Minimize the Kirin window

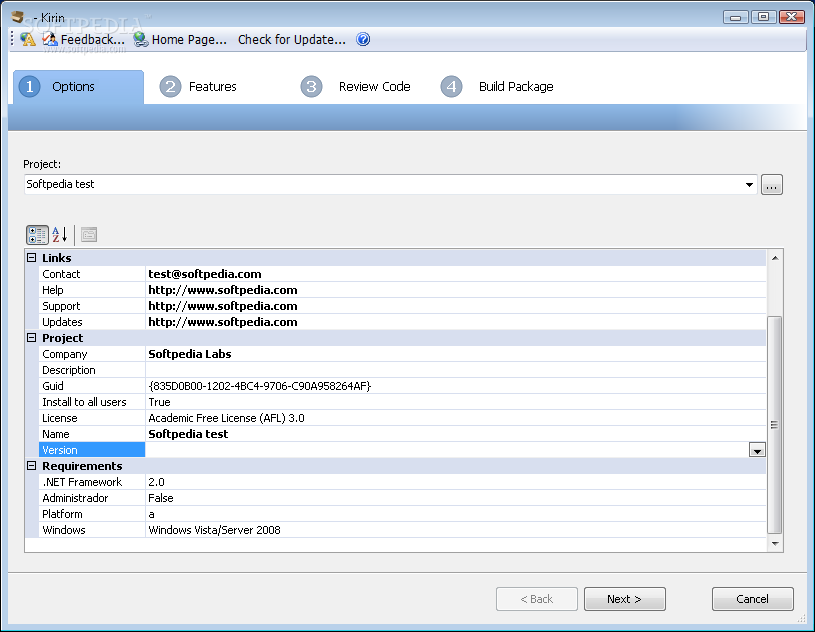click(x=735, y=17)
